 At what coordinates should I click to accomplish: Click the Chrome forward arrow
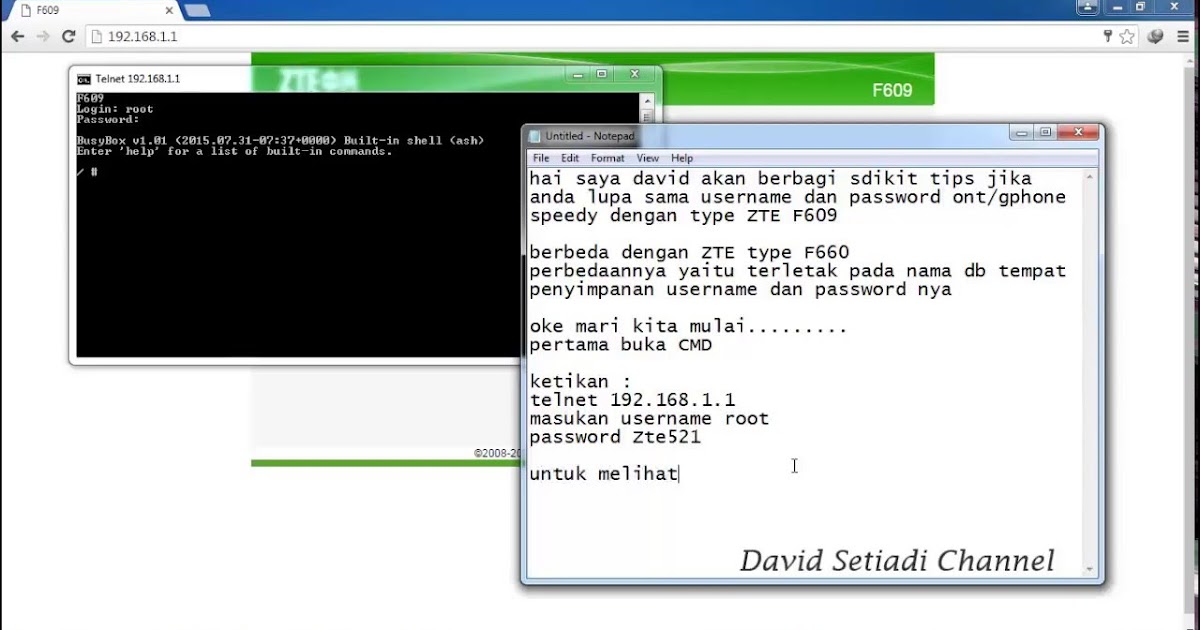pyautogui.click(x=42, y=36)
